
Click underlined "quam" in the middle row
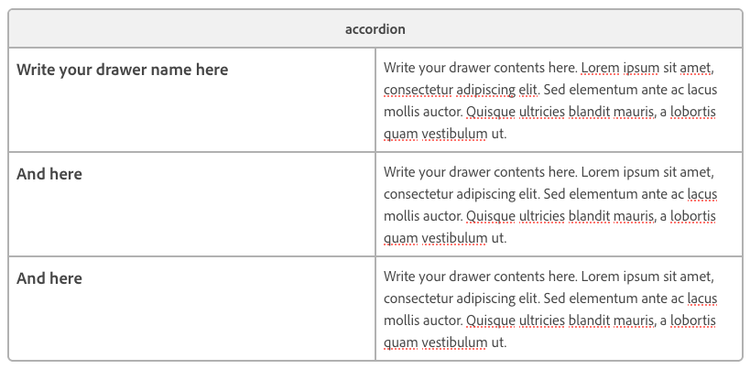coord(401,239)
